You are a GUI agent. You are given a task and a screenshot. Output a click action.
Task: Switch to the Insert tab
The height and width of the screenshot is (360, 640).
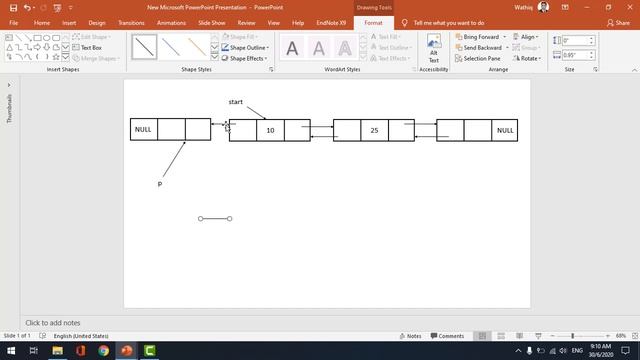click(x=69, y=23)
